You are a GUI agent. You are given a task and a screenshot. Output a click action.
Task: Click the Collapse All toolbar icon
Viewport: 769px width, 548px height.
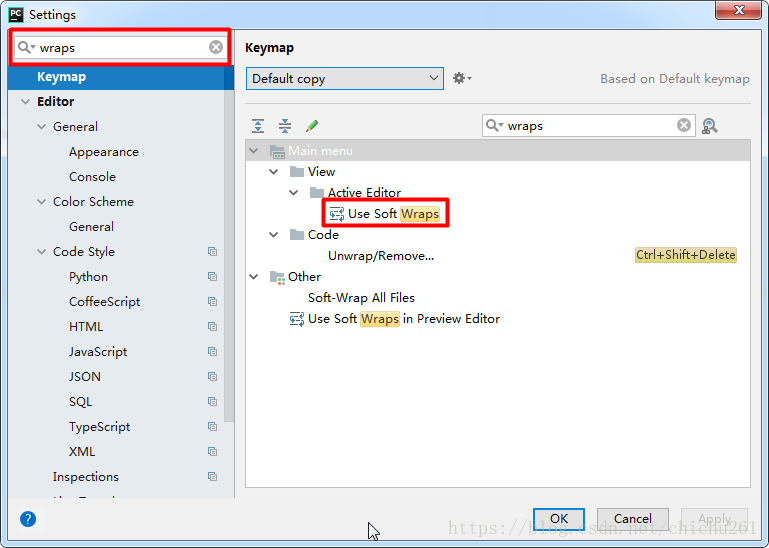click(x=285, y=126)
